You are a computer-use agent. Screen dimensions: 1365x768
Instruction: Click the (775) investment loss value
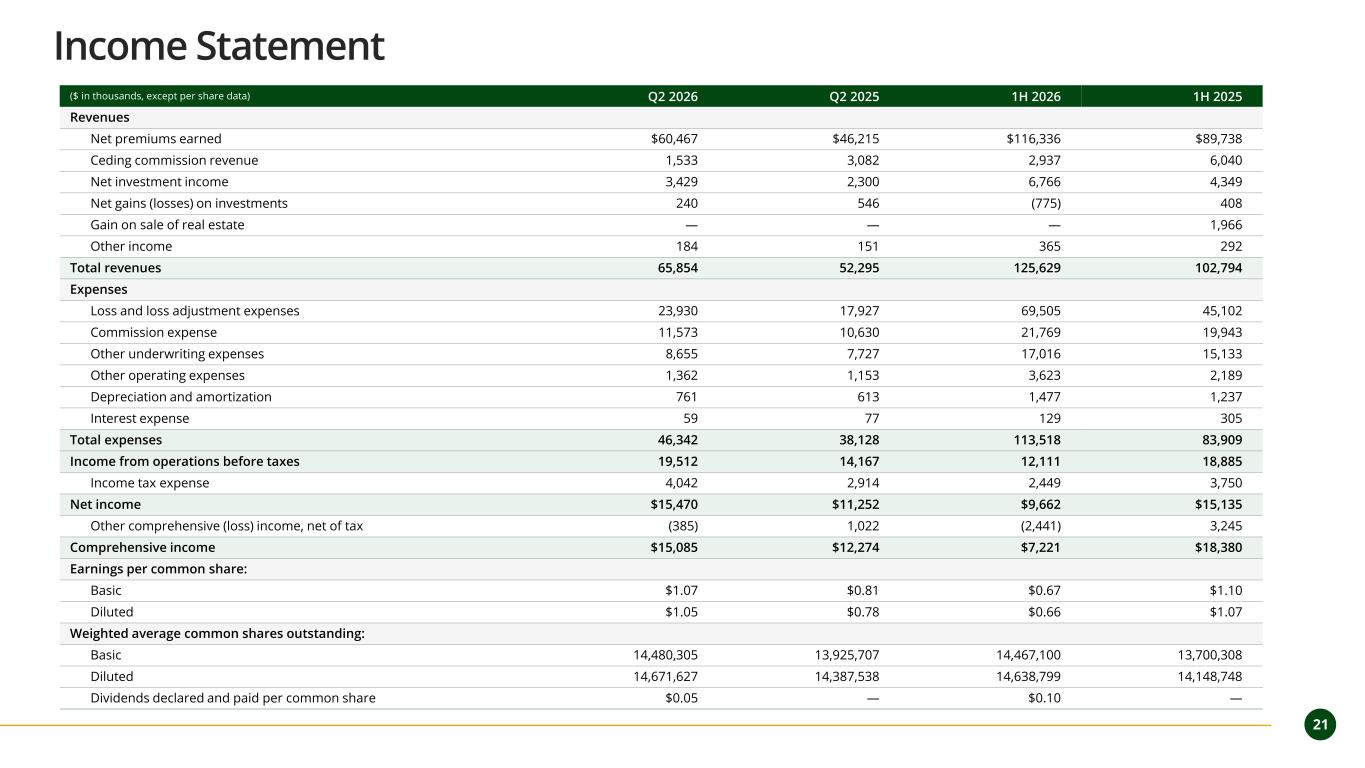pos(1045,203)
